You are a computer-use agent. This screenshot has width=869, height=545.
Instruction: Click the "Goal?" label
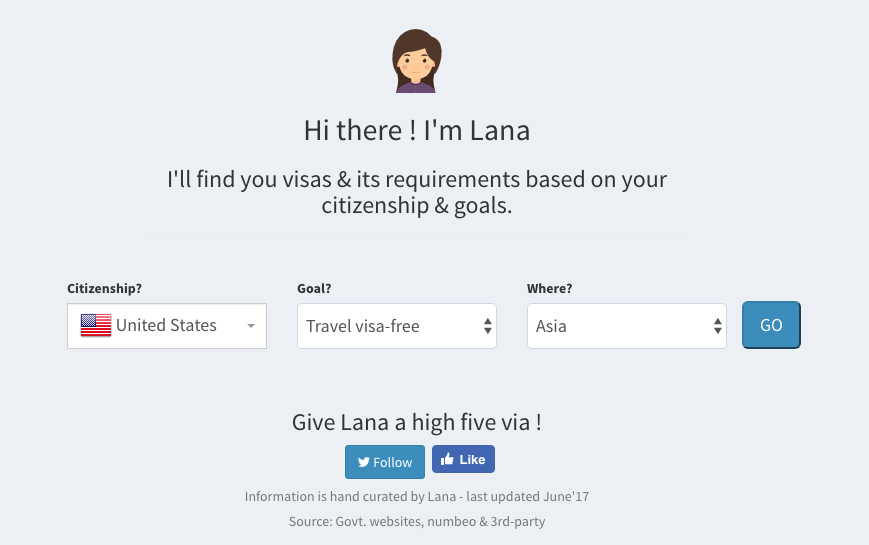[314, 289]
